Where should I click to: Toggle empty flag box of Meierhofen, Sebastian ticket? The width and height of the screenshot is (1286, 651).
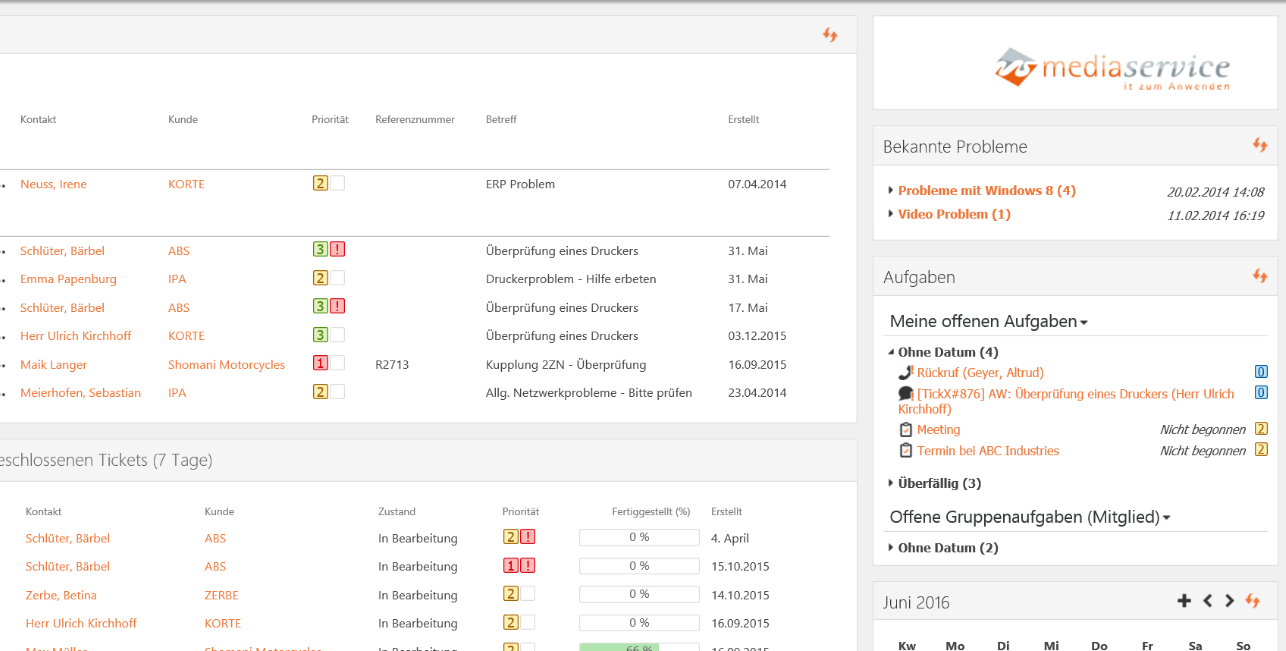pos(338,392)
